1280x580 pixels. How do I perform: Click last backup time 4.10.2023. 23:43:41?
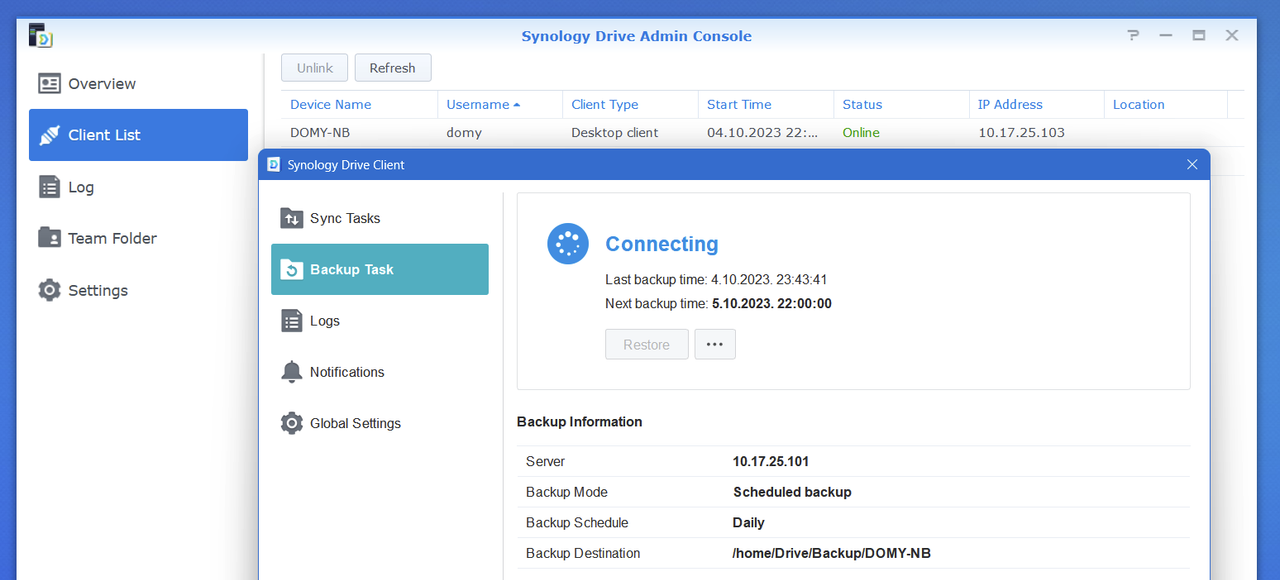click(769, 280)
